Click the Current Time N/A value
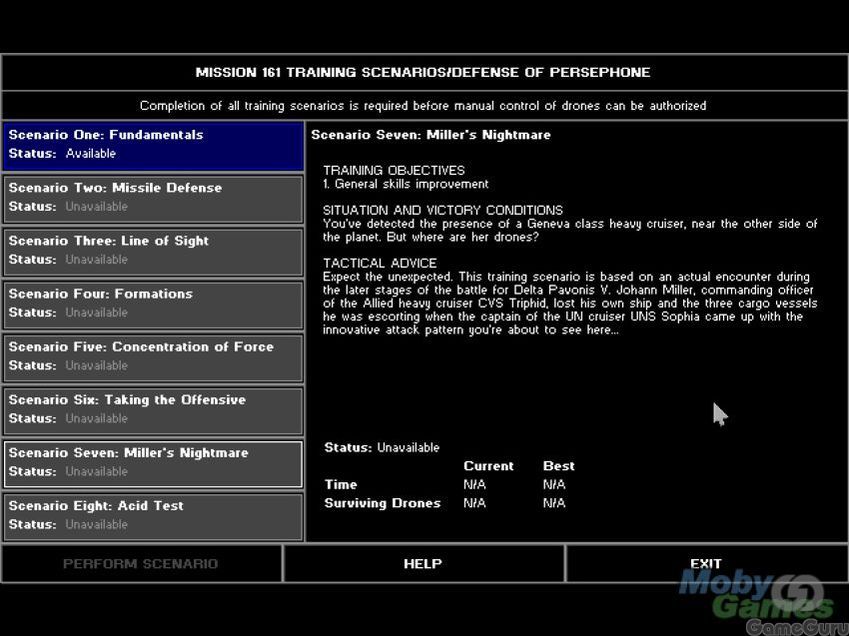The width and height of the screenshot is (849, 636). click(x=474, y=484)
